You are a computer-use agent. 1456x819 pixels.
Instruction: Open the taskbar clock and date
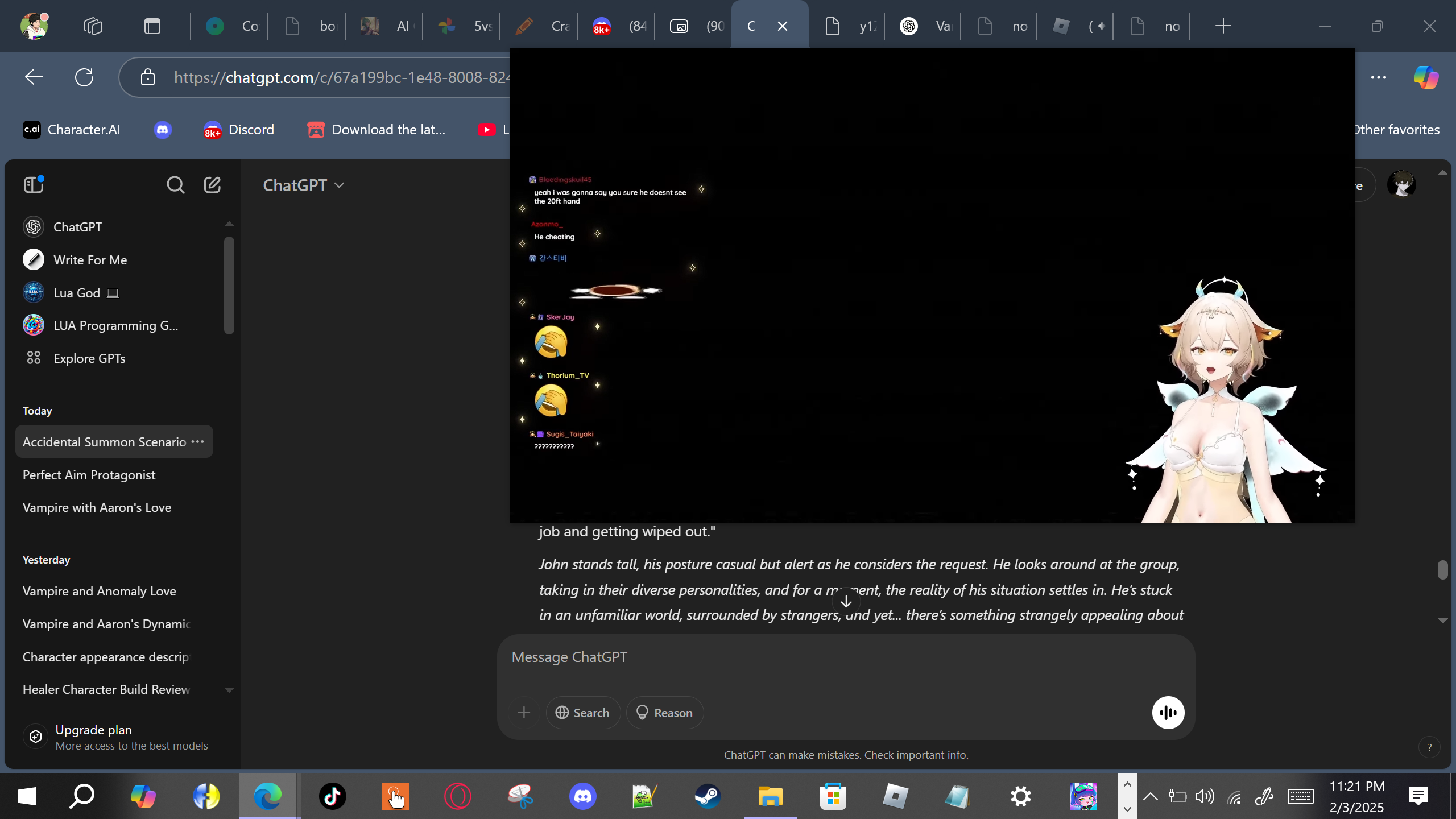(1357, 796)
